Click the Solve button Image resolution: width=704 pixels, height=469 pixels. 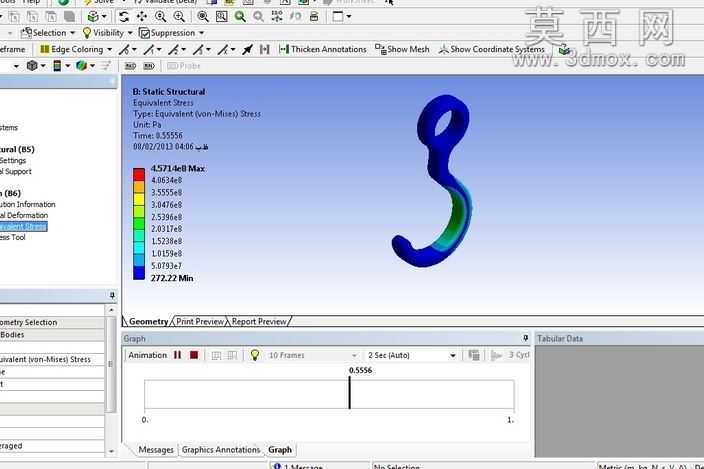(100, 2)
